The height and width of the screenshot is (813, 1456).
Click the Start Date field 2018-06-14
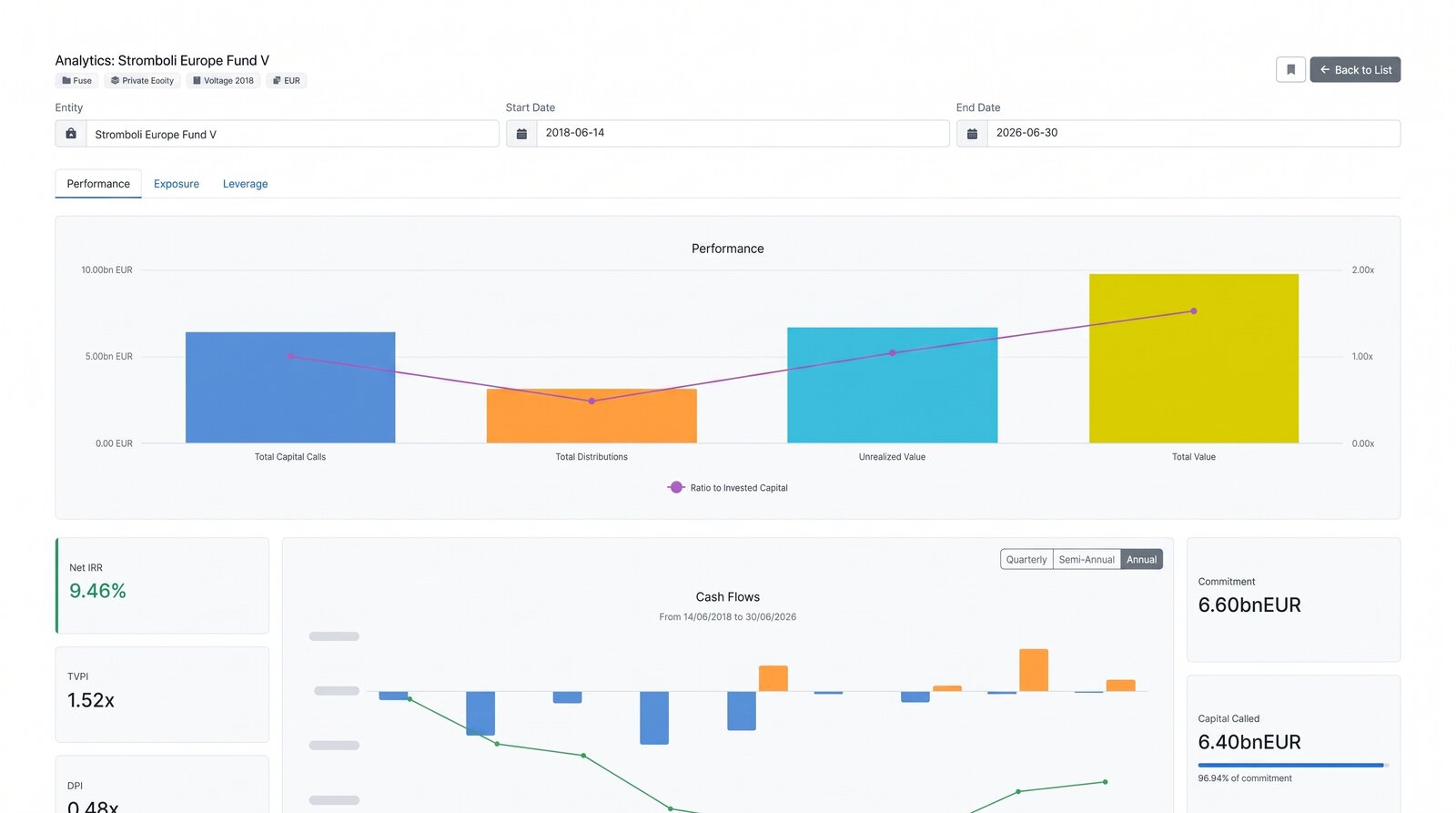pos(743,134)
